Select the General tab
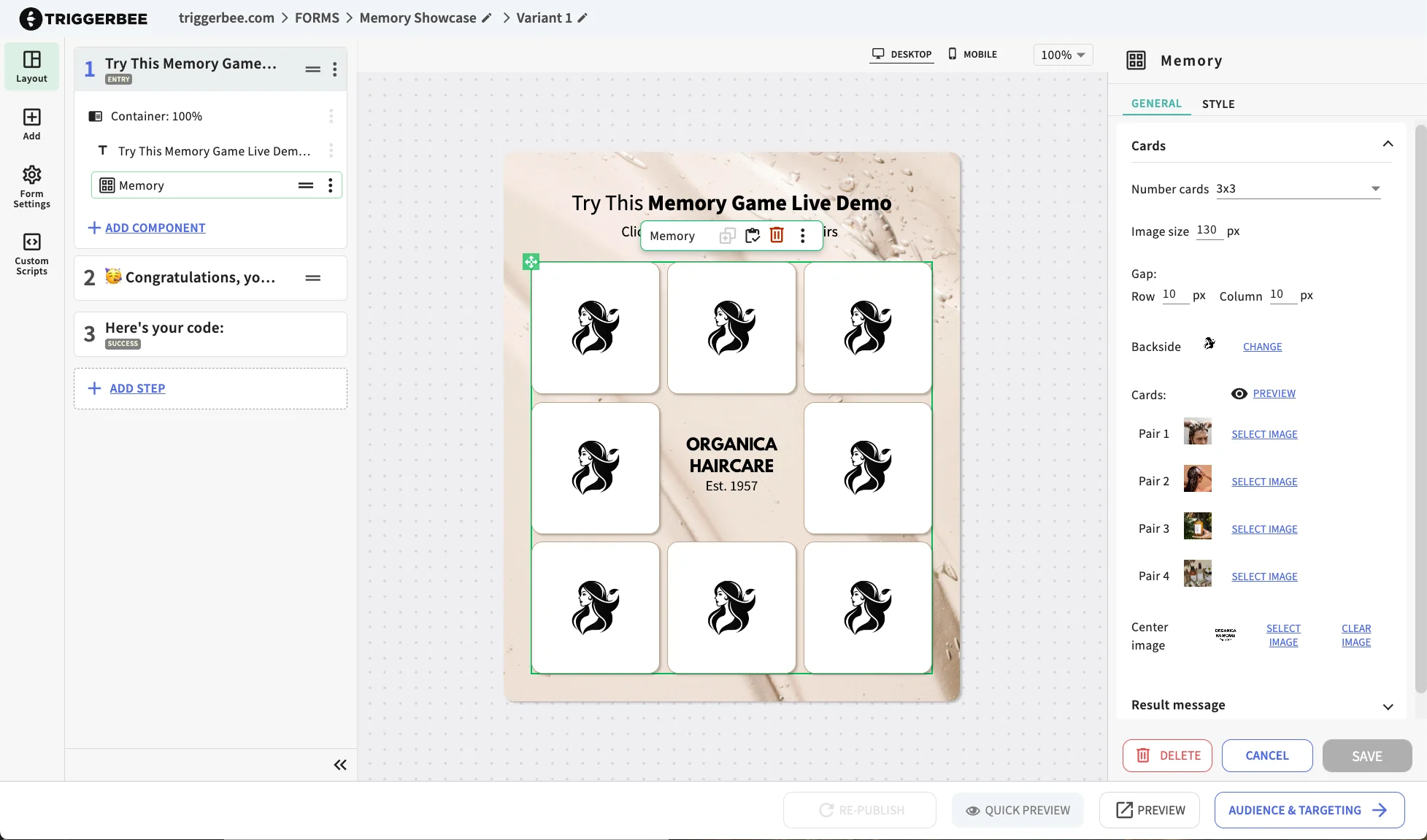Screen dimensions: 1427x840 pyautogui.click(x=1155, y=104)
